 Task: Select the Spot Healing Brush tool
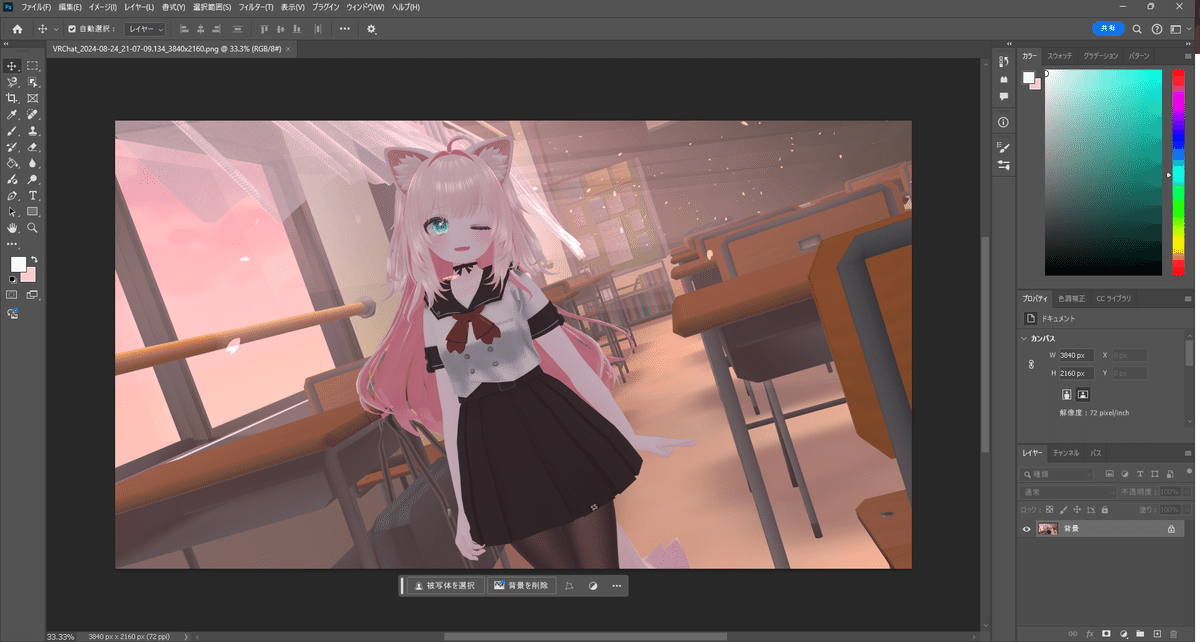(x=33, y=114)
